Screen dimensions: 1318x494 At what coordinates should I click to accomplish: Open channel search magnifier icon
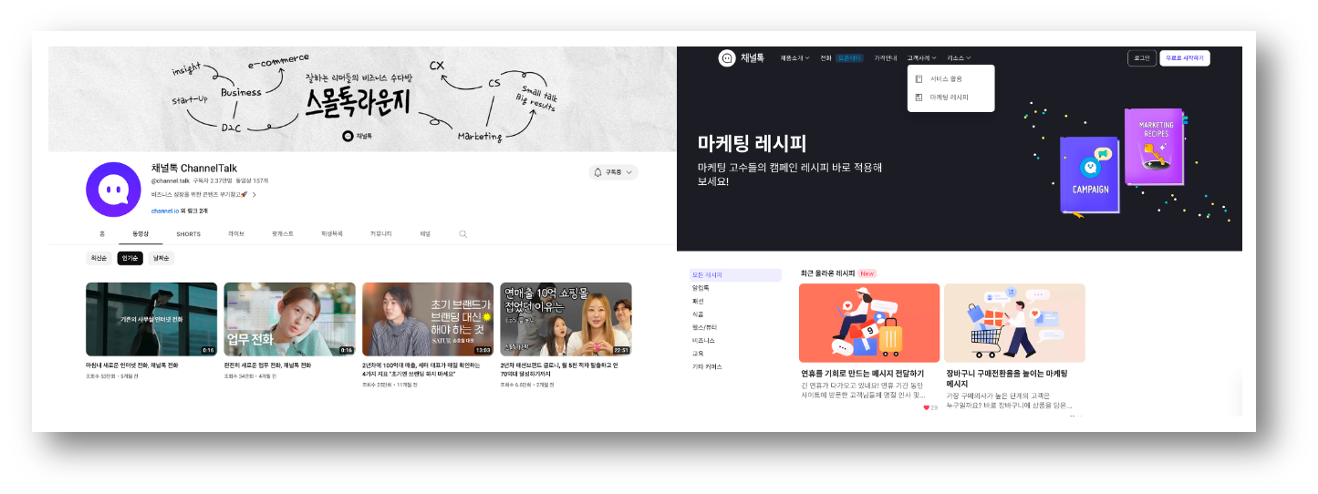pos(463,234)
